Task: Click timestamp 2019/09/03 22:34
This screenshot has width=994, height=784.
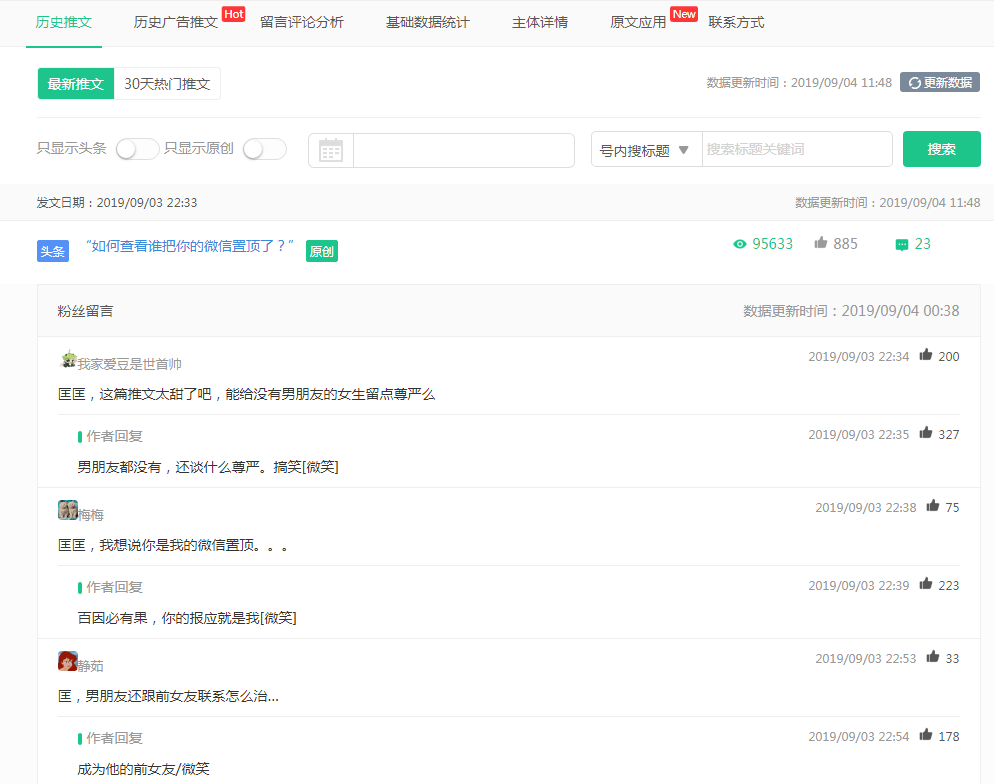Action: [x=858, y=356]
